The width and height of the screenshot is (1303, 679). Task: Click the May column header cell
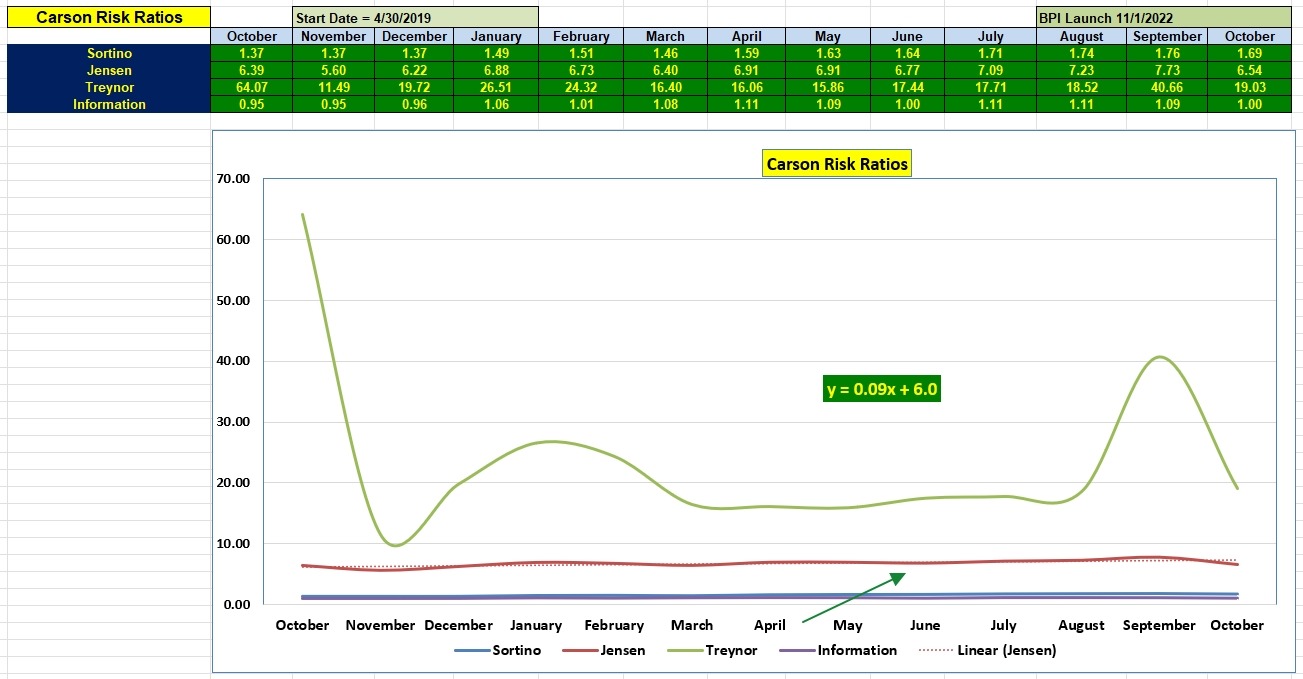tap(827, 36)
